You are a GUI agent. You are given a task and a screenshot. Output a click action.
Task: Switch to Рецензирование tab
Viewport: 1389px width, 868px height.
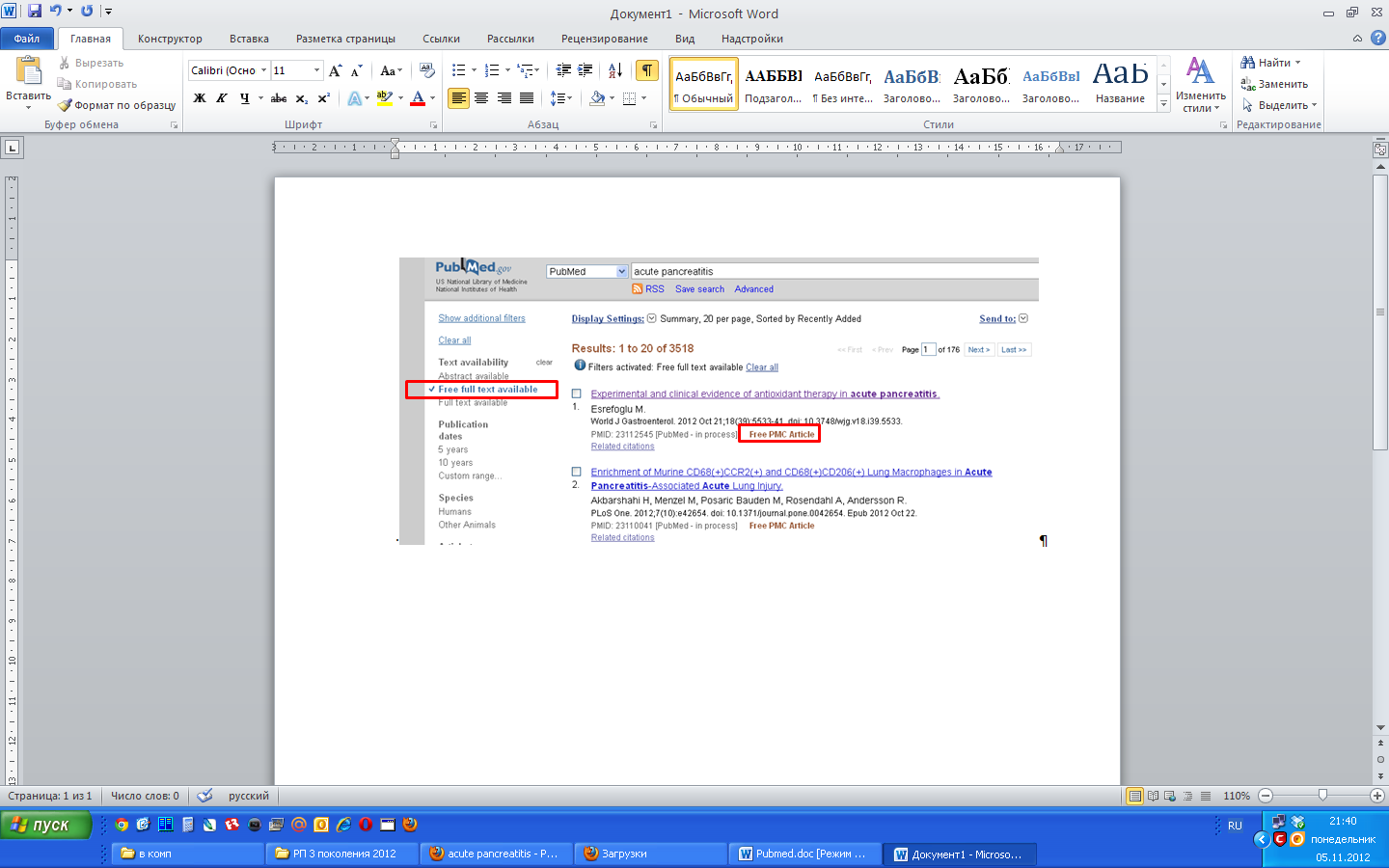click(605, 39)
